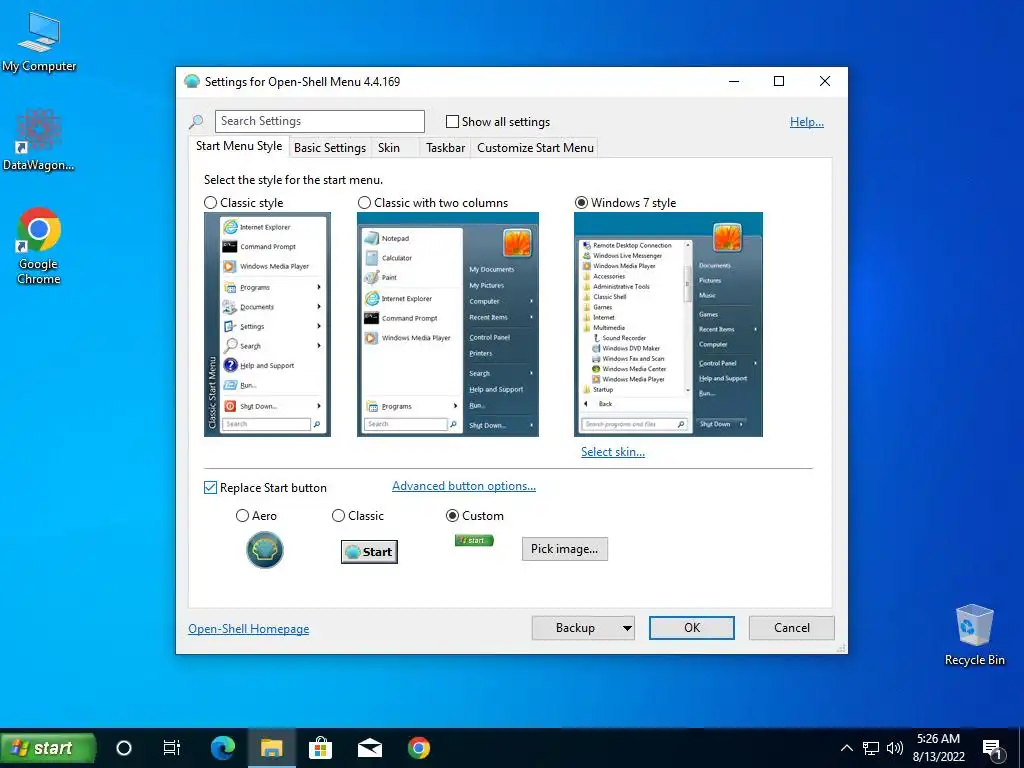1024x768 pixels.
Task: Open the notification center icon
Action: (x=993, y=749)
